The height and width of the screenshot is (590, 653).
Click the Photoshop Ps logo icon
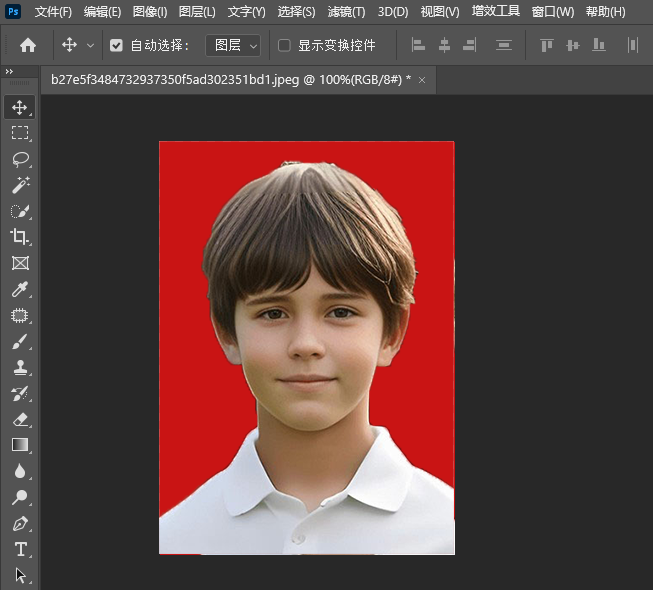point(13,11)
